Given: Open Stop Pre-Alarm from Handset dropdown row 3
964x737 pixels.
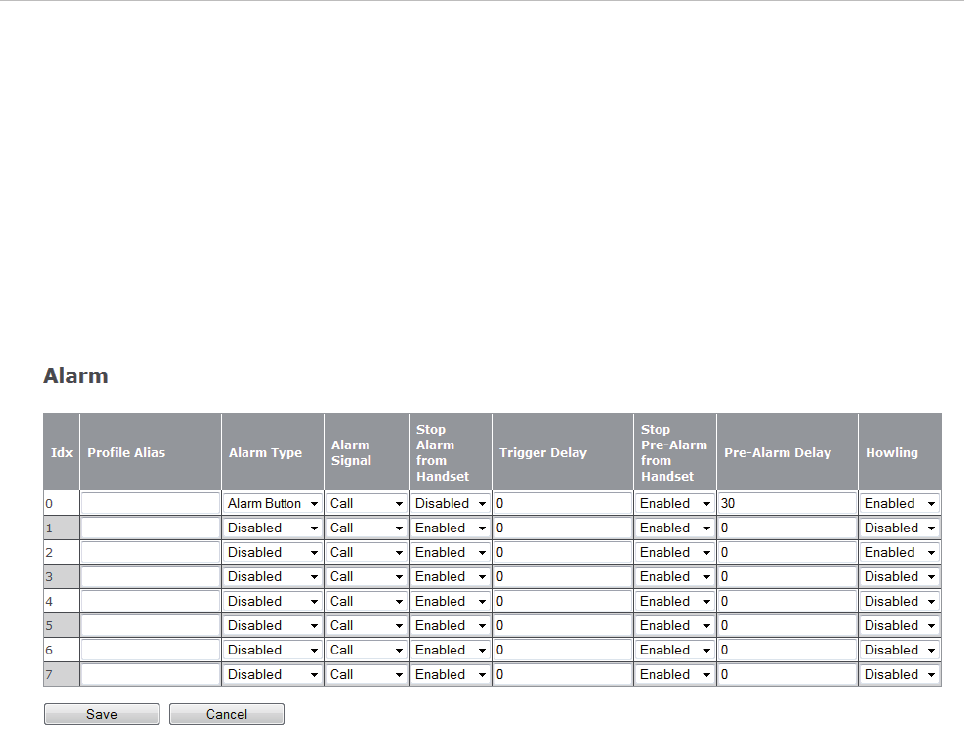Looking at the screenshot, I should click(x=675, y=577).
